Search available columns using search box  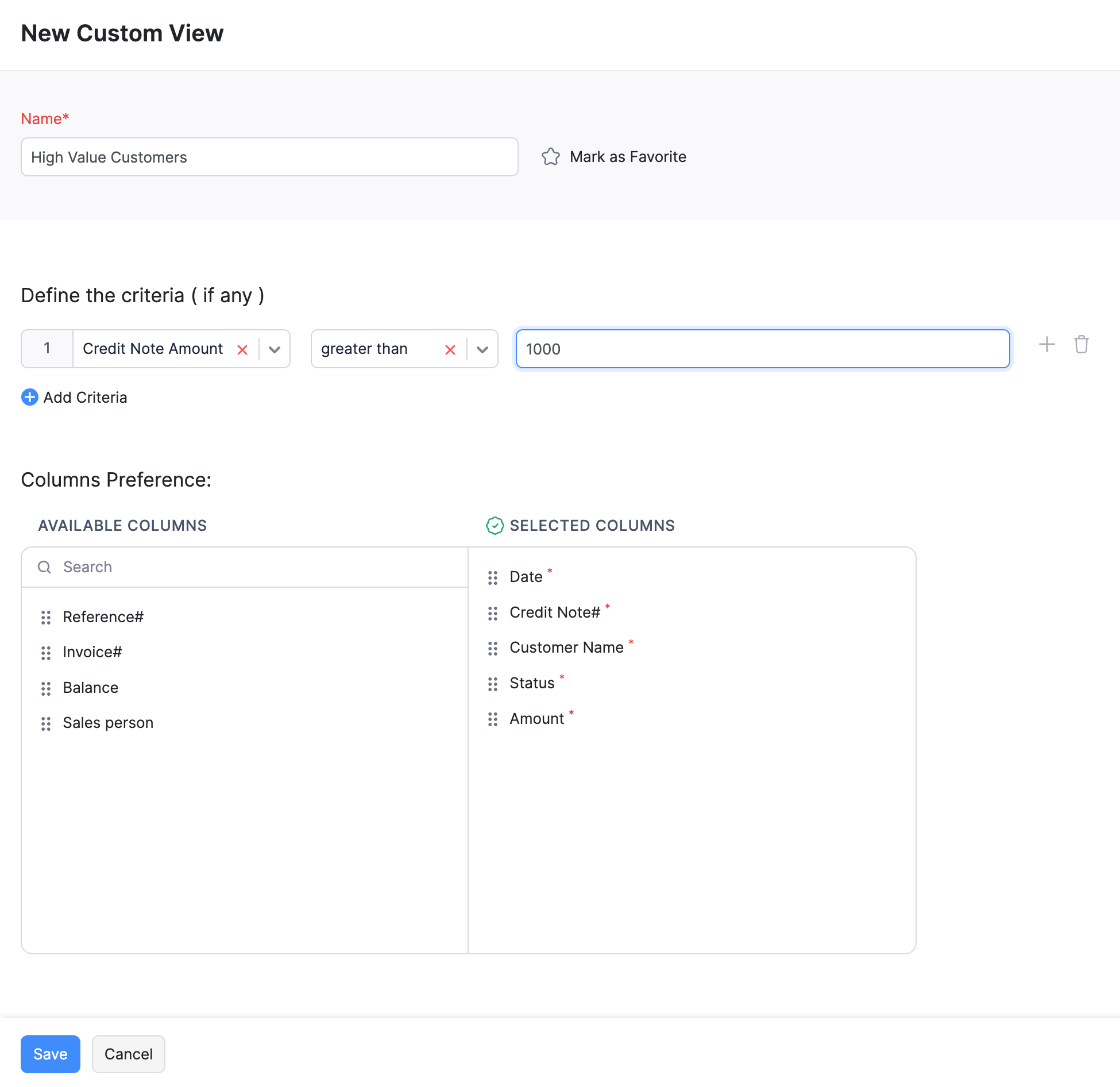[245, 567]
